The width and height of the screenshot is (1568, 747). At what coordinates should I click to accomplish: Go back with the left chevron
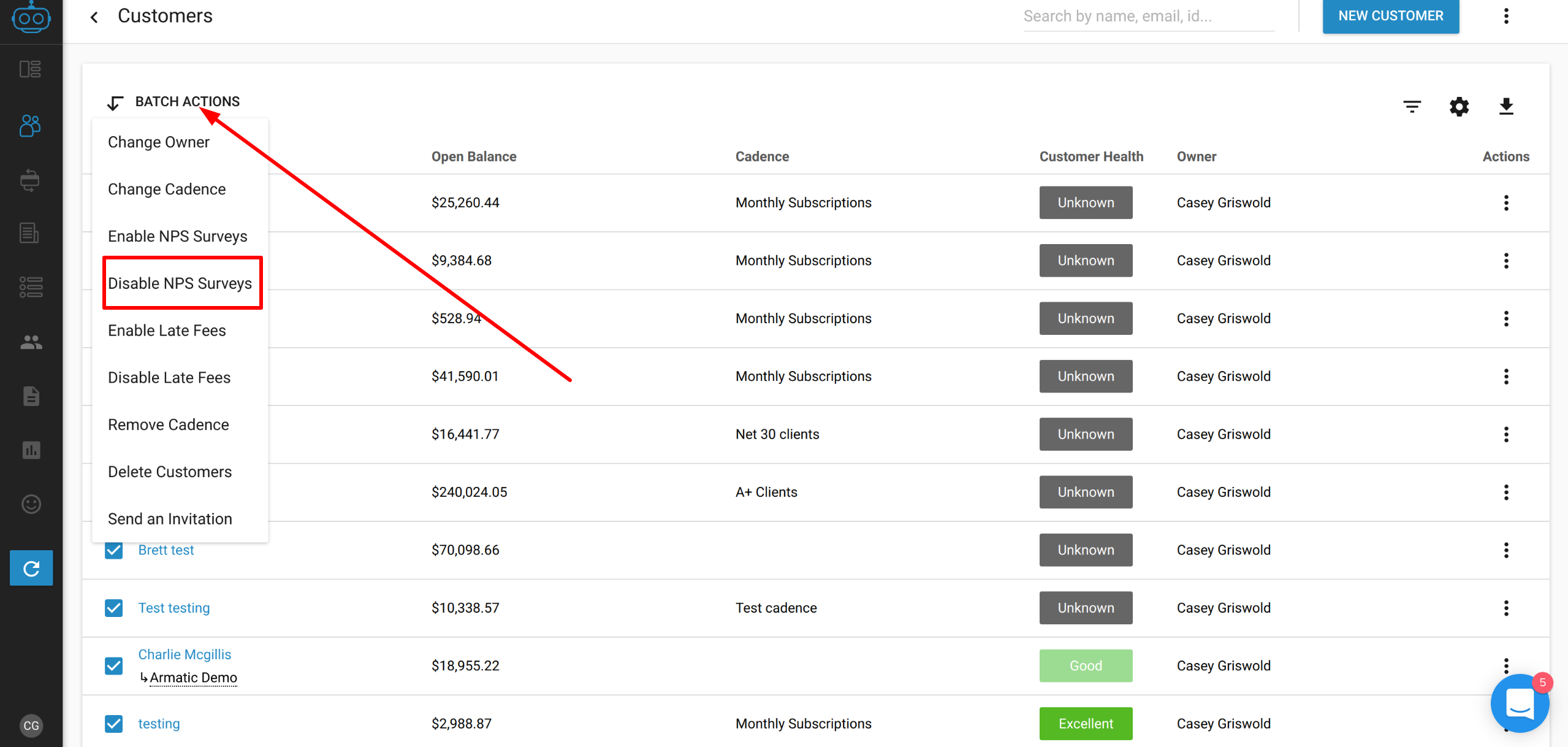[x=94, y=17]
